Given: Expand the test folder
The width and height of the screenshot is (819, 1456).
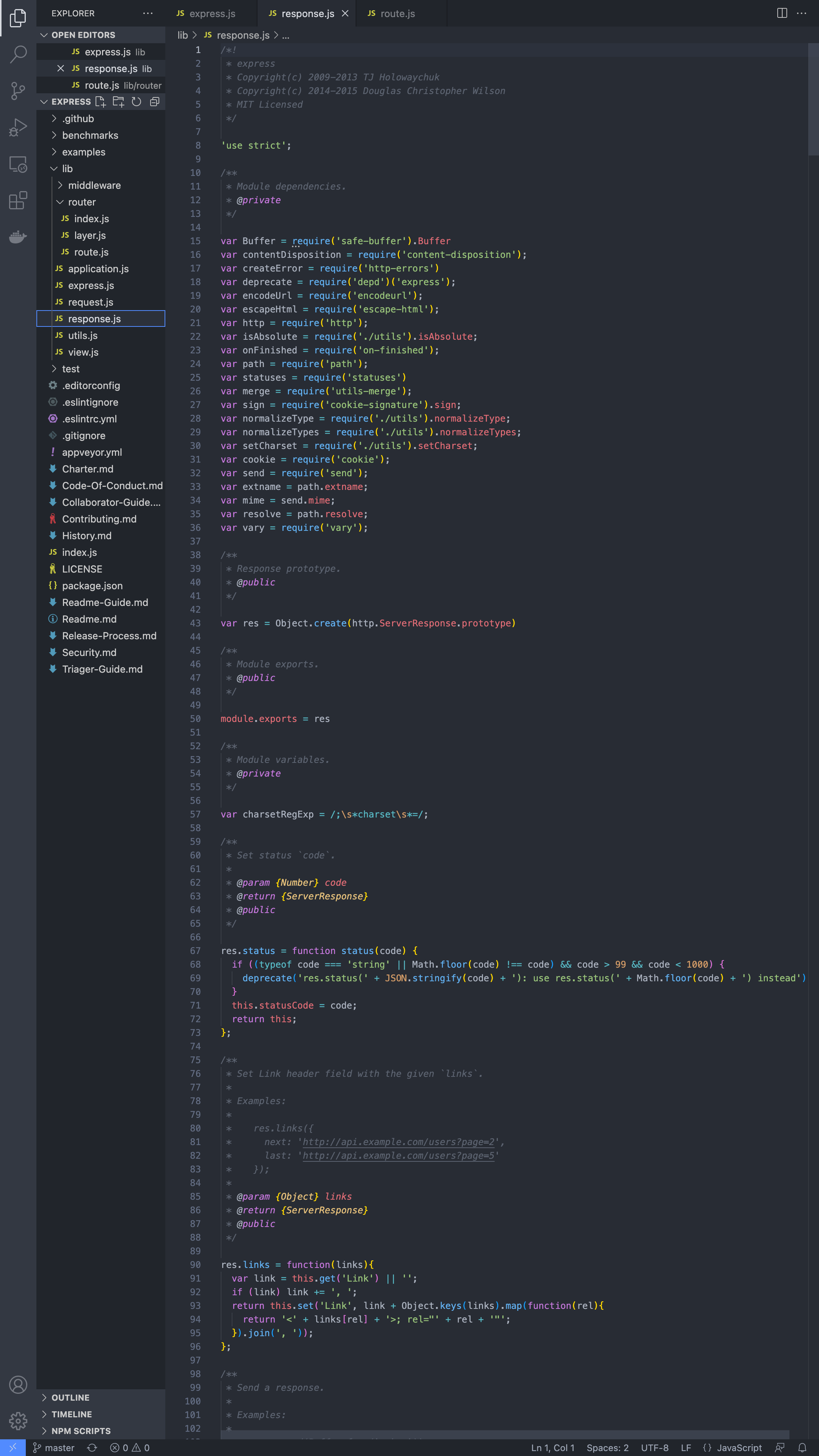Looking at the screenshot, I should 100,369.
